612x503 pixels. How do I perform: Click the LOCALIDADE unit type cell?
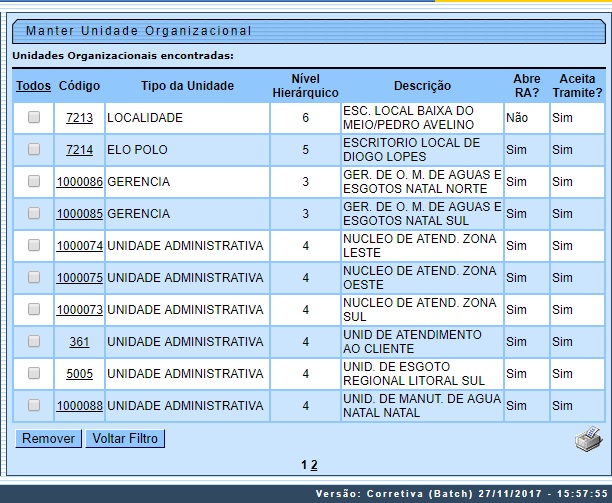click(187, 118)
